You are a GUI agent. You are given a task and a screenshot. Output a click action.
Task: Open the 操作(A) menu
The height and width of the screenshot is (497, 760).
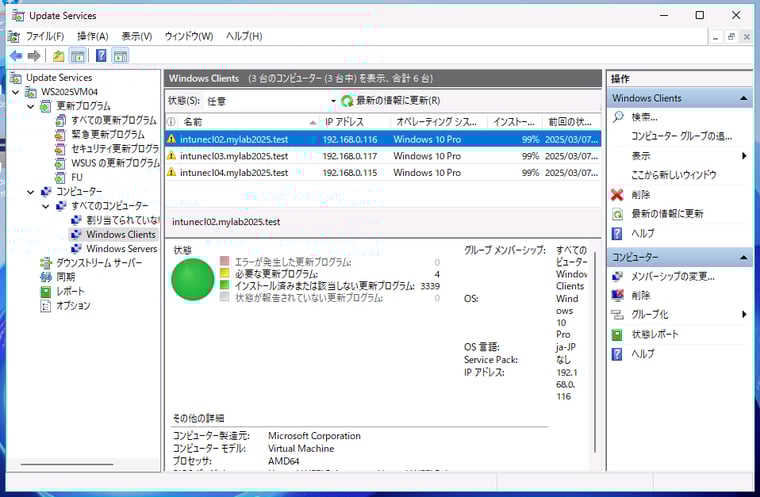pyautogui.click(x=93, y=36)
